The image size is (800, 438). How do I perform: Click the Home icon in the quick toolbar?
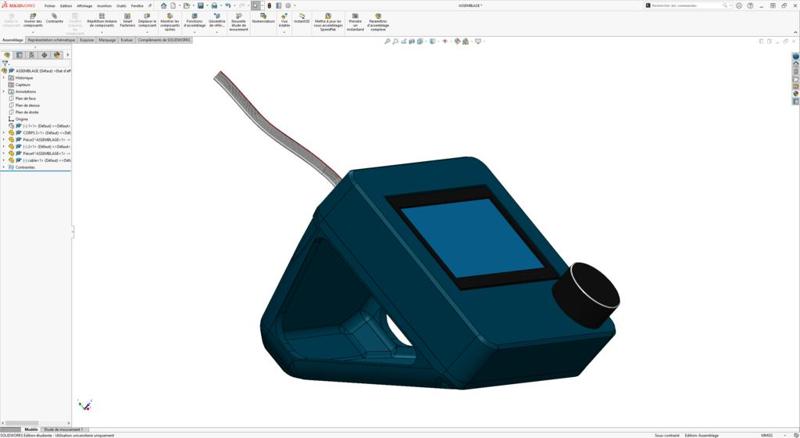point(164,6)
